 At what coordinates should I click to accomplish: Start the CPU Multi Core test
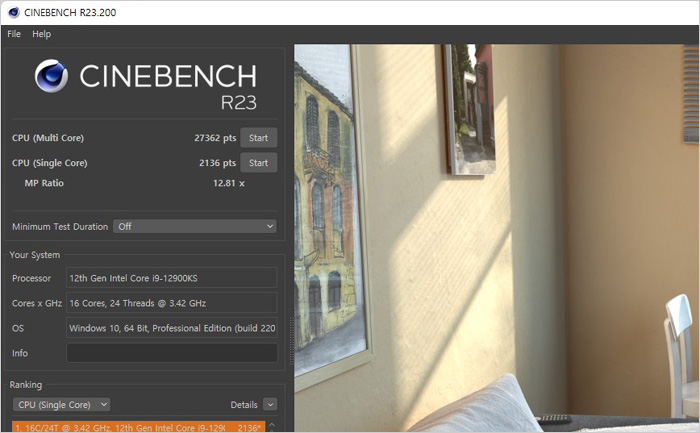point(258,137)
